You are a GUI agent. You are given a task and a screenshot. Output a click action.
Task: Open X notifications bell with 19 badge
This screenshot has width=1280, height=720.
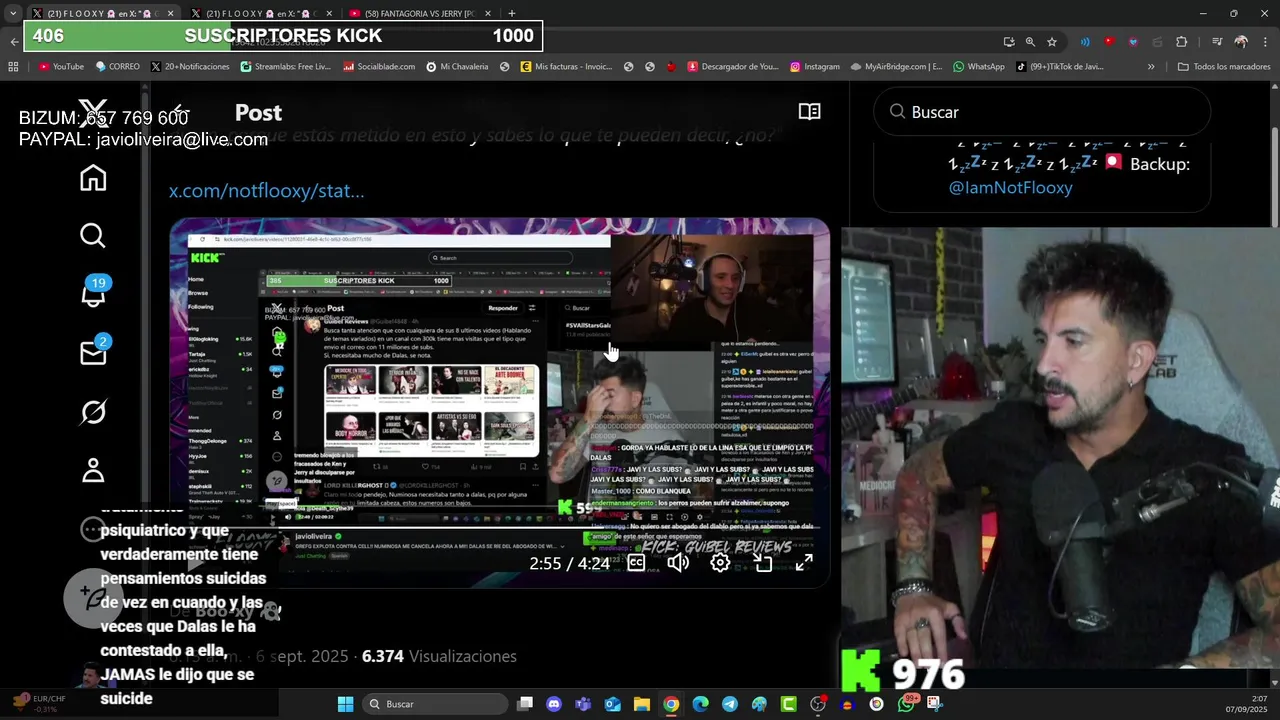94,293
